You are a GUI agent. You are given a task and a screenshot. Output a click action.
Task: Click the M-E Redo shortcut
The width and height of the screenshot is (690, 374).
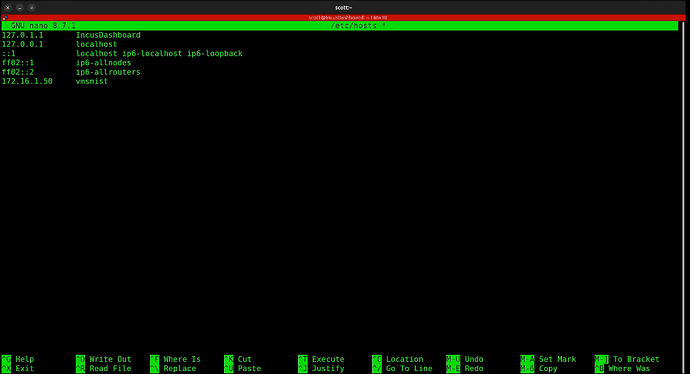(x=465, y=368)
